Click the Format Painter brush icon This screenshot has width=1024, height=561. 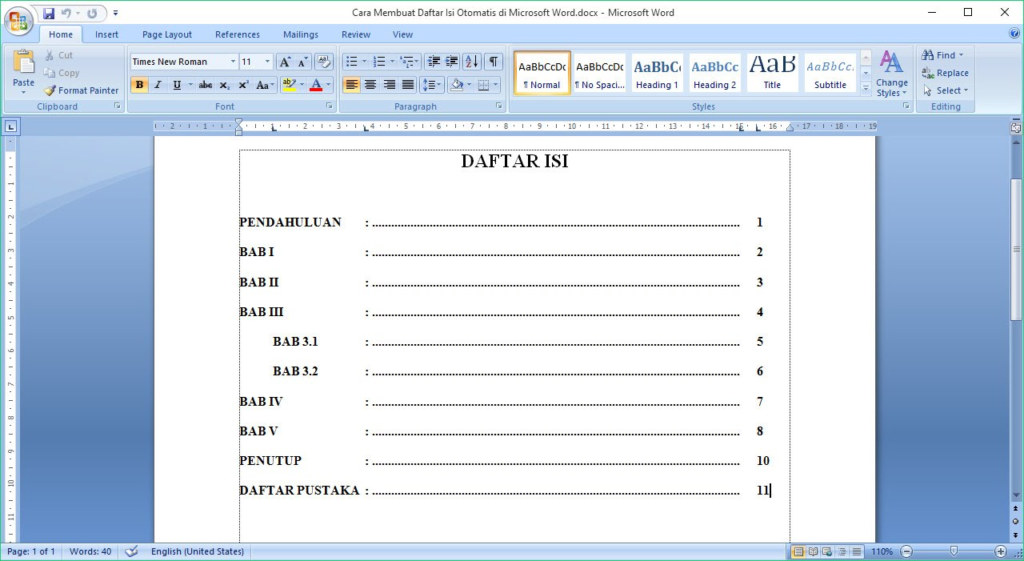(x=50, y=90)
